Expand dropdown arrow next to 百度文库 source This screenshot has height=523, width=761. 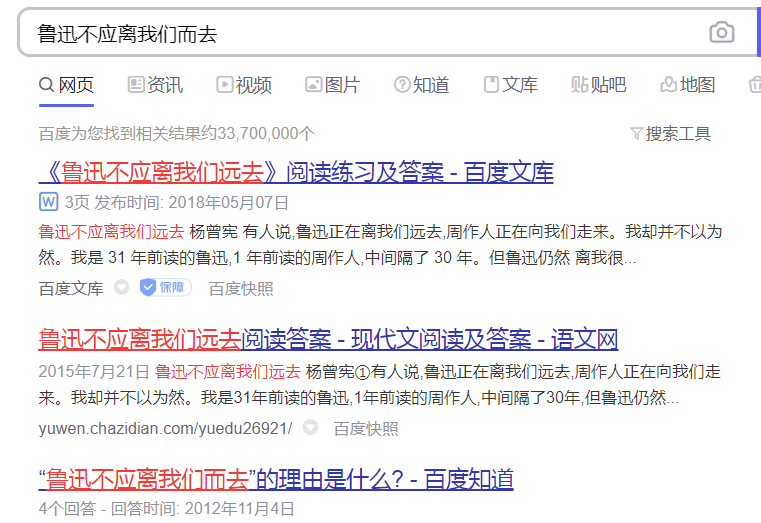[121, 287]
